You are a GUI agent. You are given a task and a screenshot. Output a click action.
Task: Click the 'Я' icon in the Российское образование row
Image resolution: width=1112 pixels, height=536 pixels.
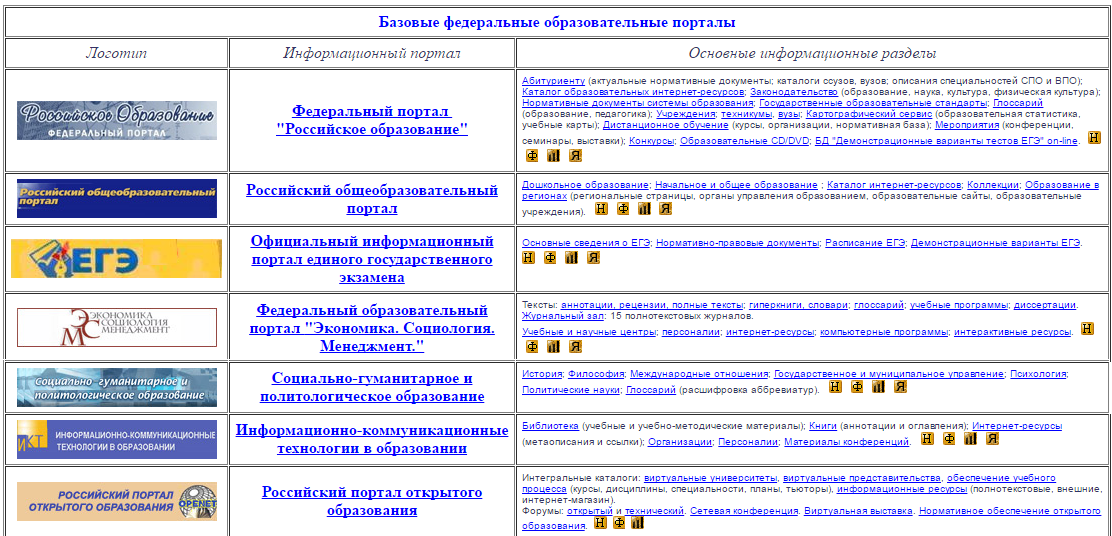(x=575, y=155)
